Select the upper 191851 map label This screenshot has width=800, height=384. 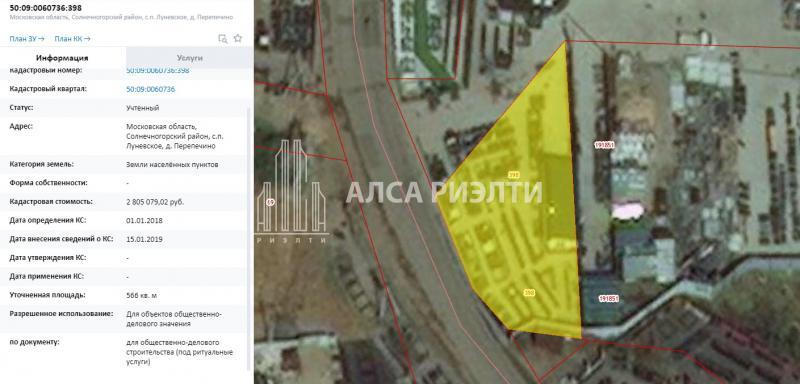[x=605, y=144]
